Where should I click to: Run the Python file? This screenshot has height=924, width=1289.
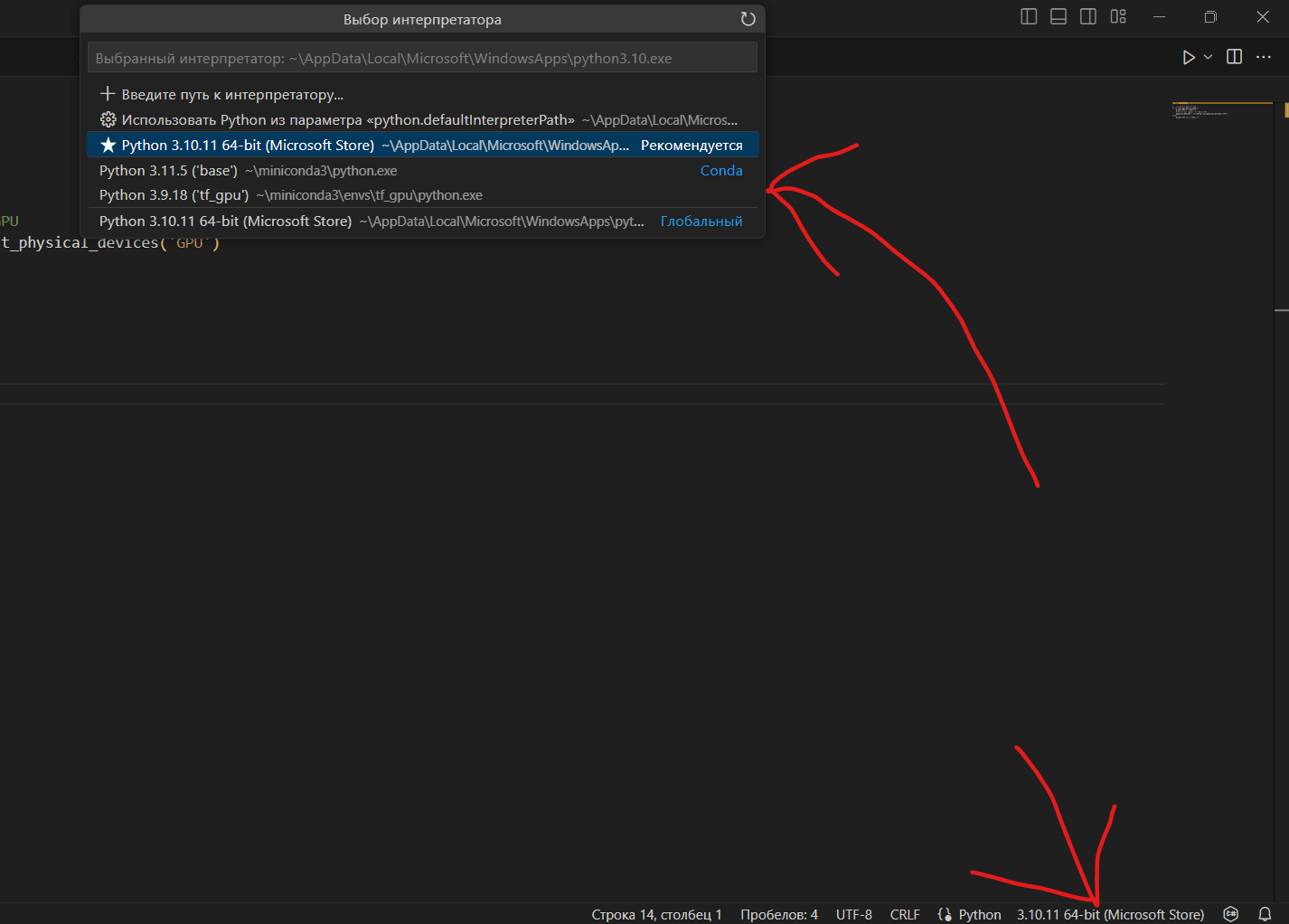click(1189, 57)
